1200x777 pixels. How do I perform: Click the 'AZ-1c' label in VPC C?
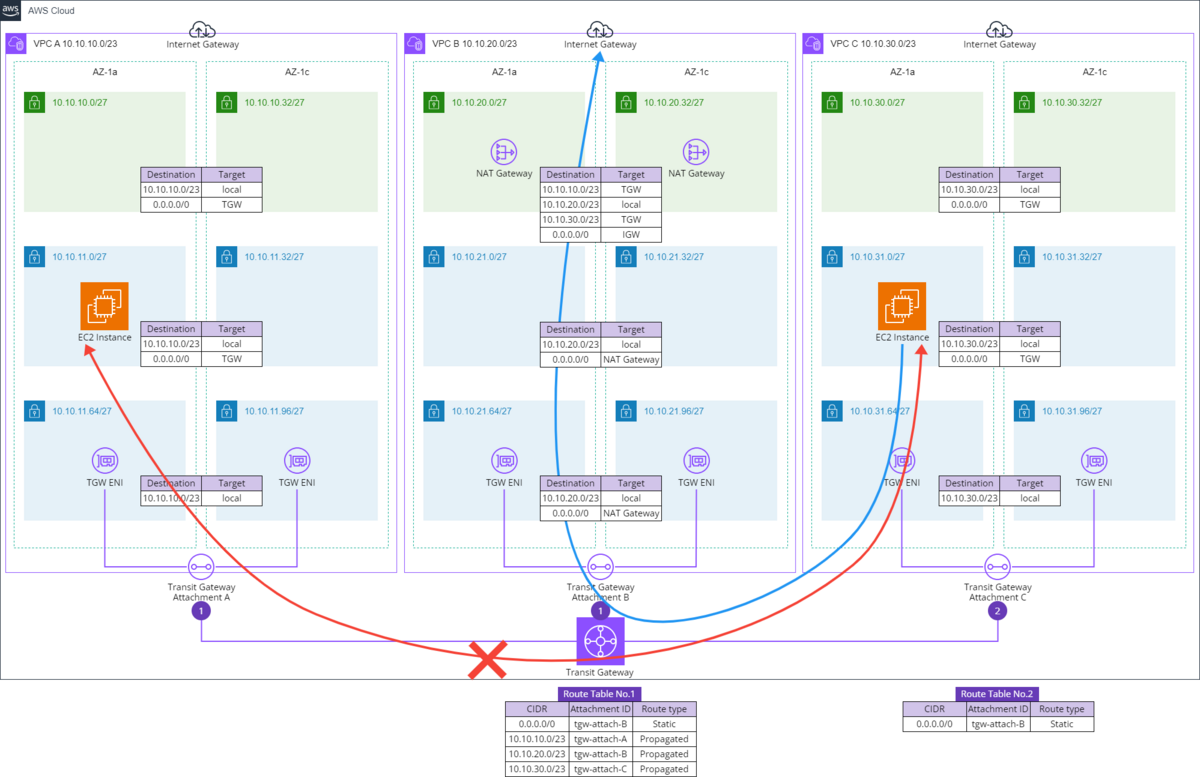tap(1093, 72)
